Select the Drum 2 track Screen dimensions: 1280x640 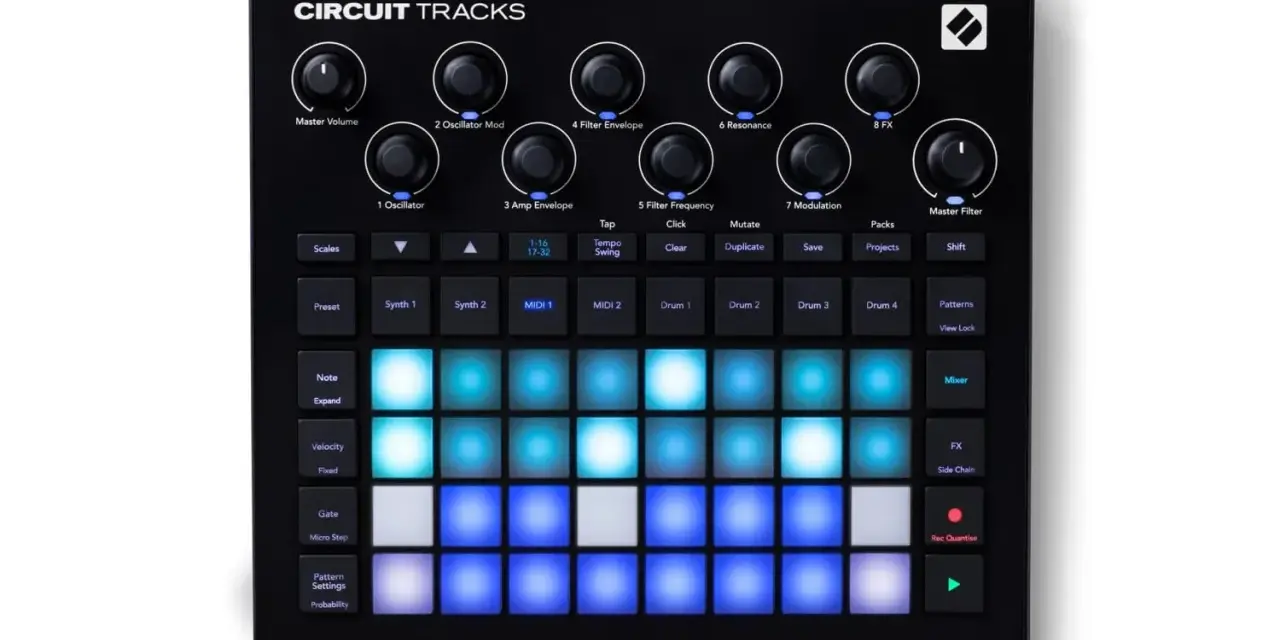[x=744, y=305]
